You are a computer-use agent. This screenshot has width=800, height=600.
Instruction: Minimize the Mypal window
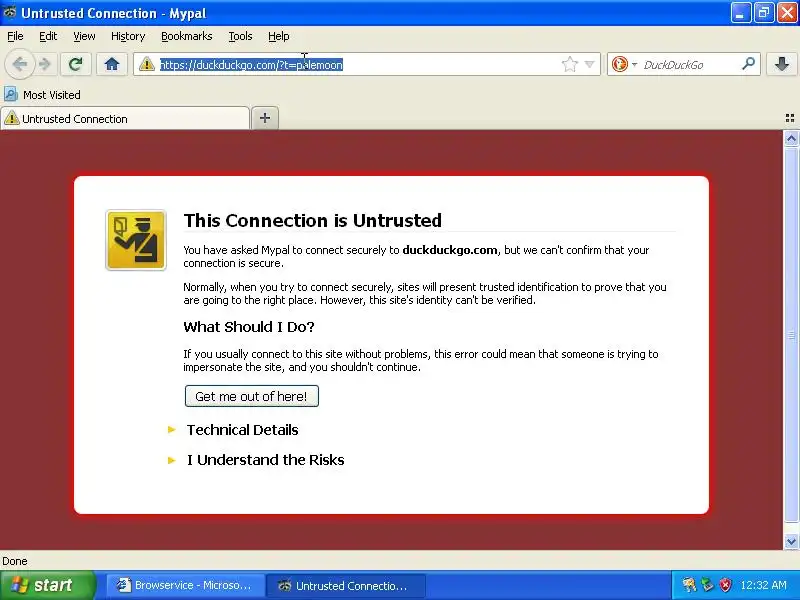(x=740, y=13)
